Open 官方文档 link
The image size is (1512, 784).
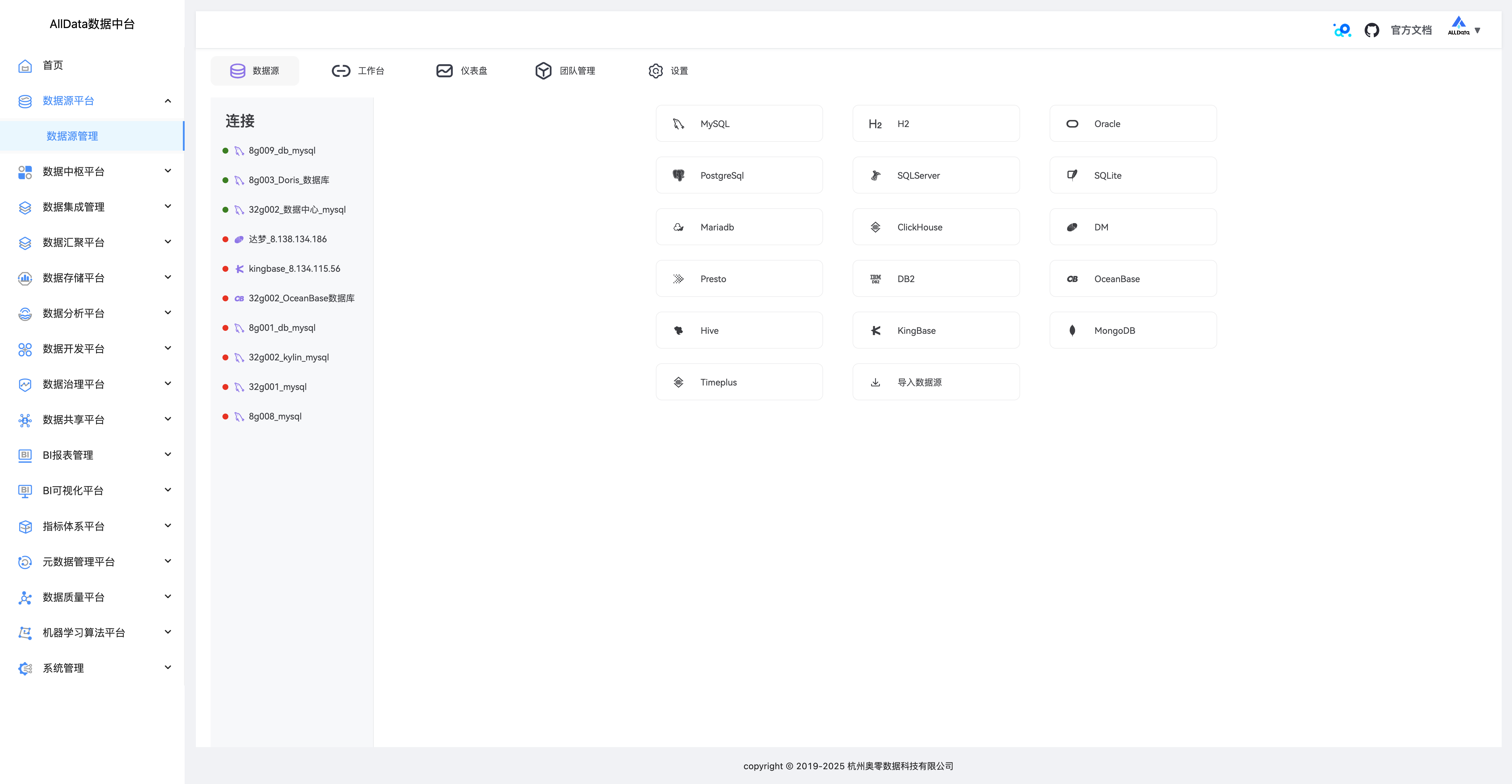click(1411, 30)
